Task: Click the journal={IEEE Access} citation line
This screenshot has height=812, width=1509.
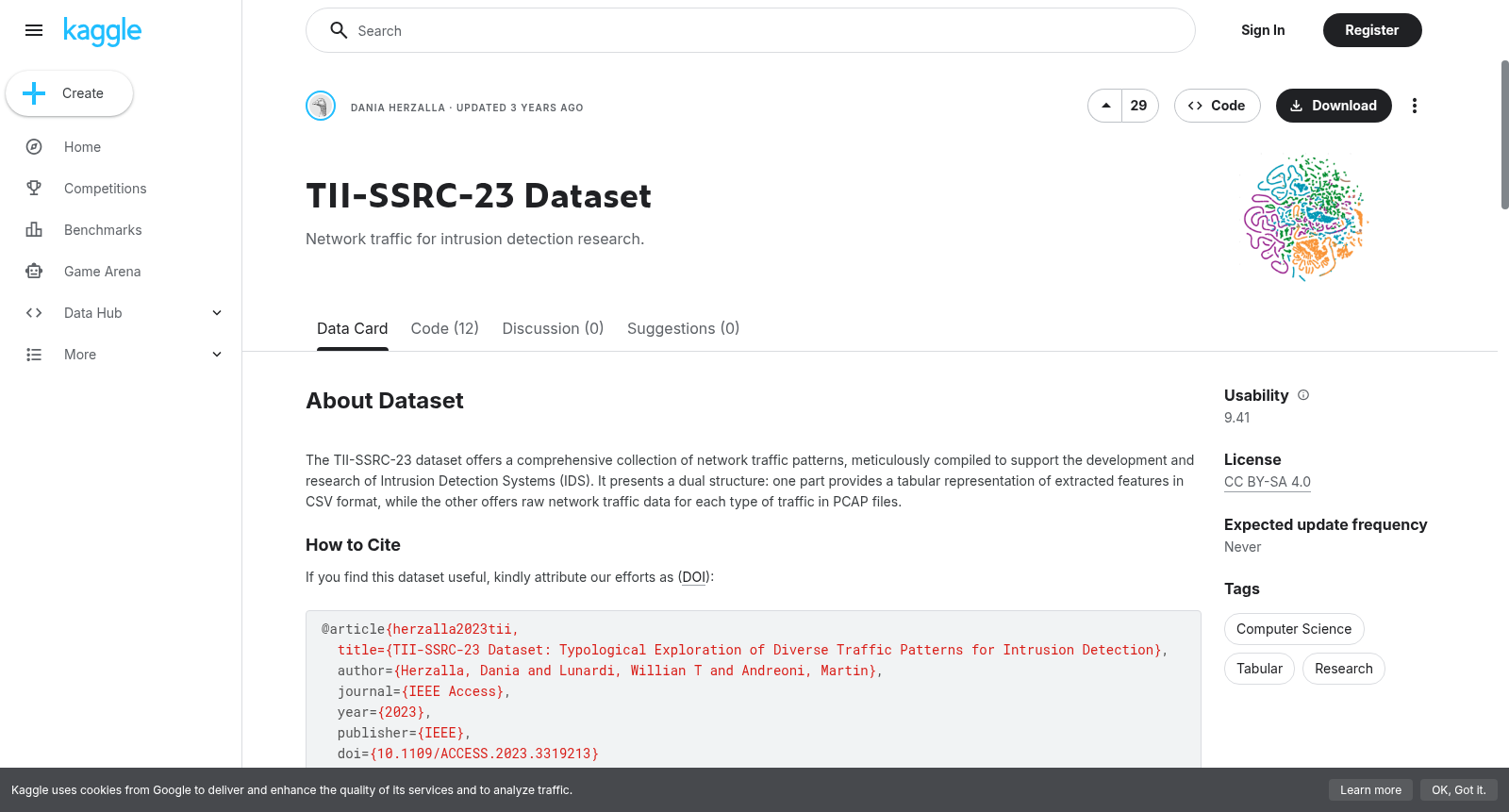Action: (423, 691)
